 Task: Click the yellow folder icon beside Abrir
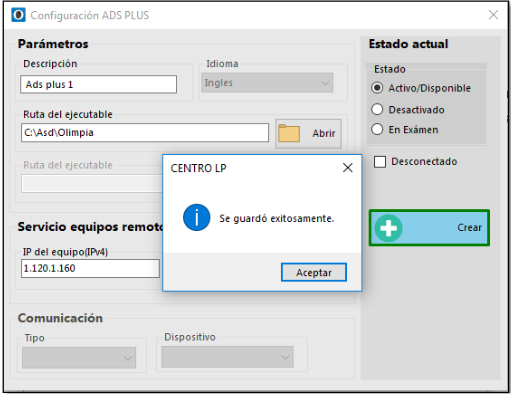(289, 133)
